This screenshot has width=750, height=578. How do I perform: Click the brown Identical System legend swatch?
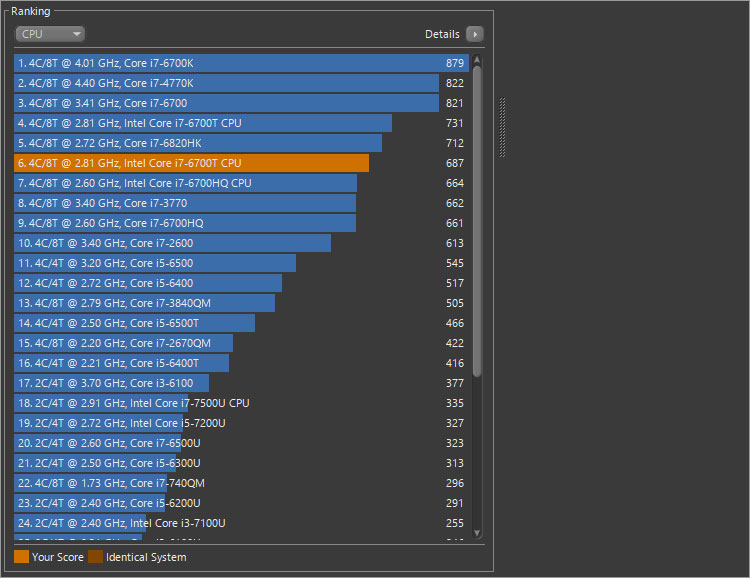tap(95, 557)
